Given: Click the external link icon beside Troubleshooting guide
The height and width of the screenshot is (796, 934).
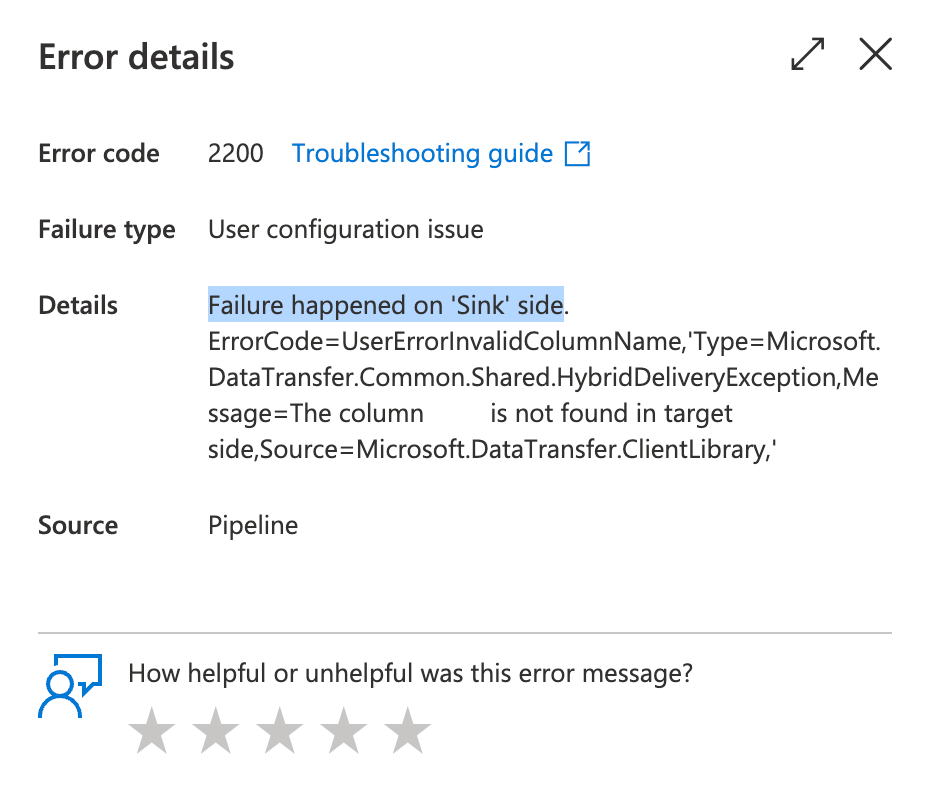Looking at the screenshot, I should (x=577, y=154).
